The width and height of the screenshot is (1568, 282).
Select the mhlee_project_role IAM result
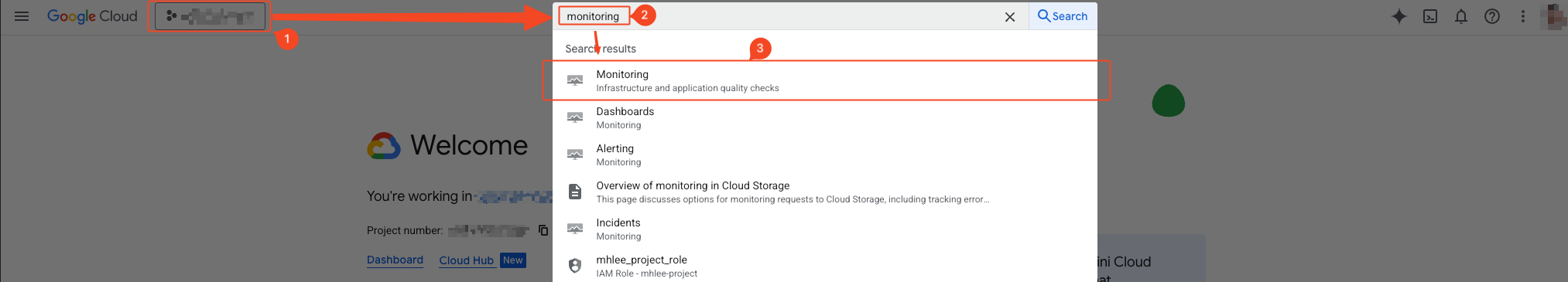point(825,266)
